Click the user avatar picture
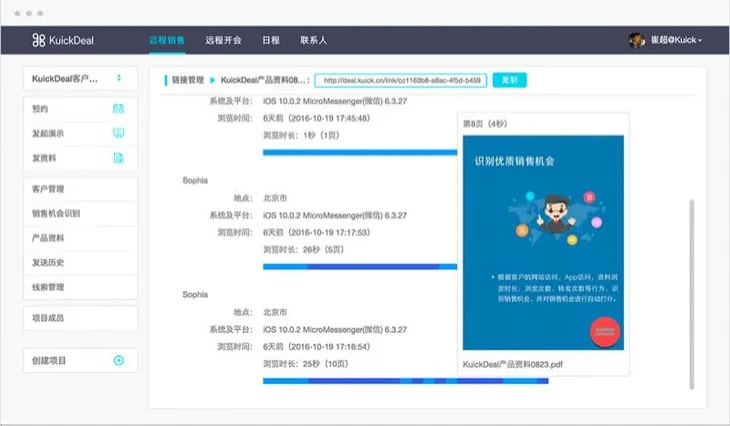The height and width of the screenshot is (426, 730). [x=636, y=40]
